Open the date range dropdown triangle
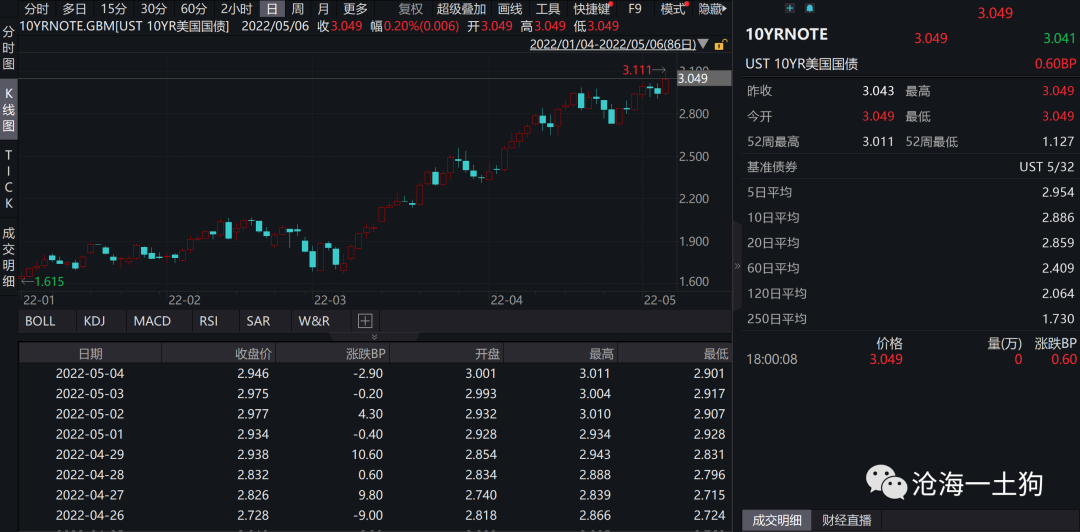 click(x=703, y=45)
